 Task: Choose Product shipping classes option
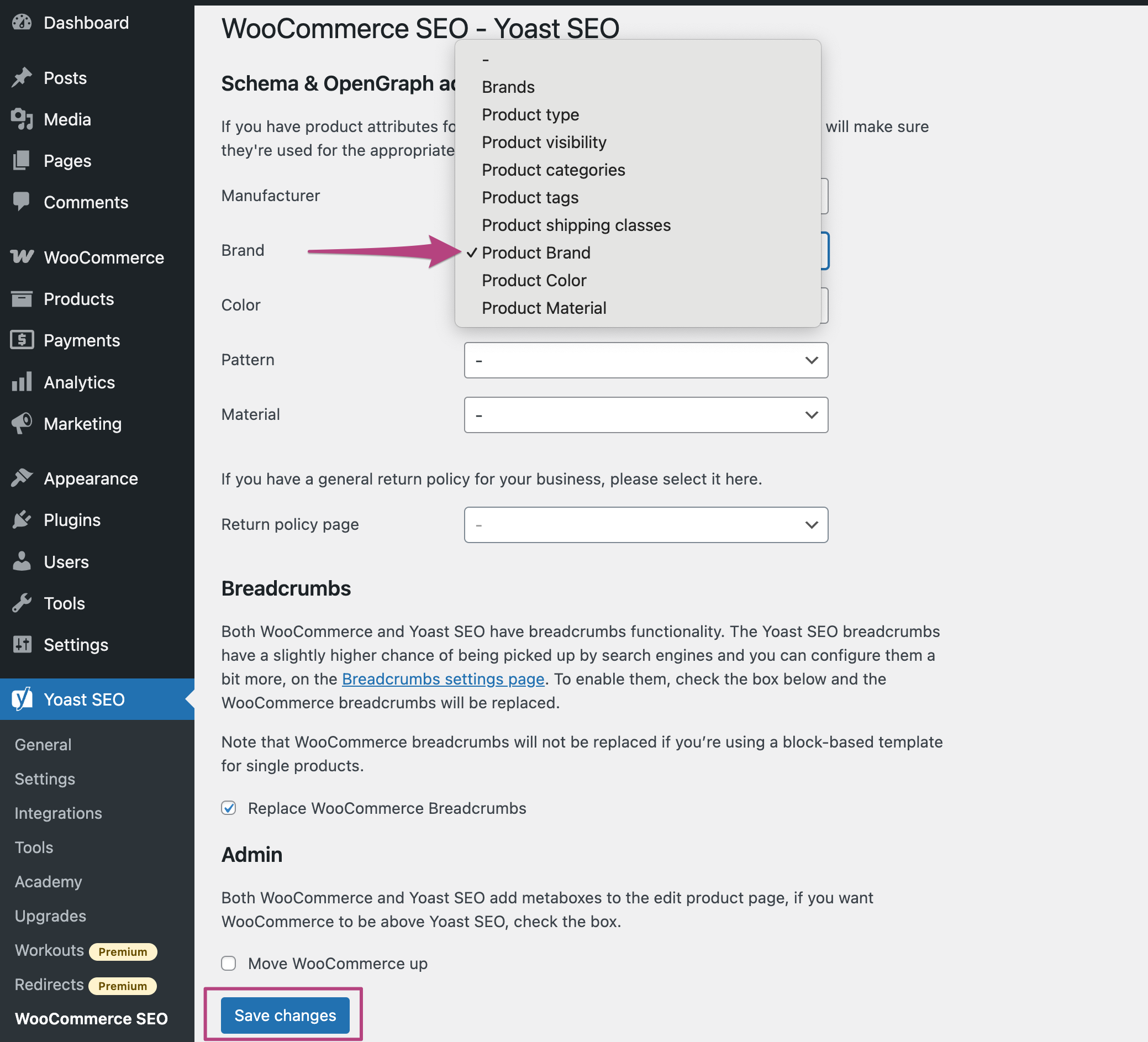[637, 225]
